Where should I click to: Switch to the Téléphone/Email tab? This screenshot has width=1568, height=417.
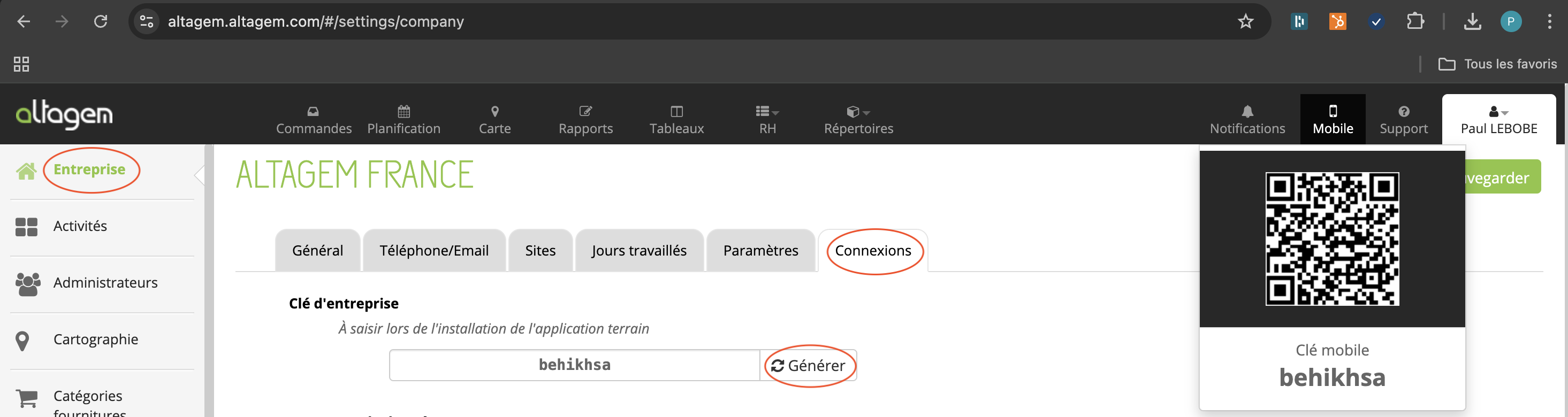434,250
